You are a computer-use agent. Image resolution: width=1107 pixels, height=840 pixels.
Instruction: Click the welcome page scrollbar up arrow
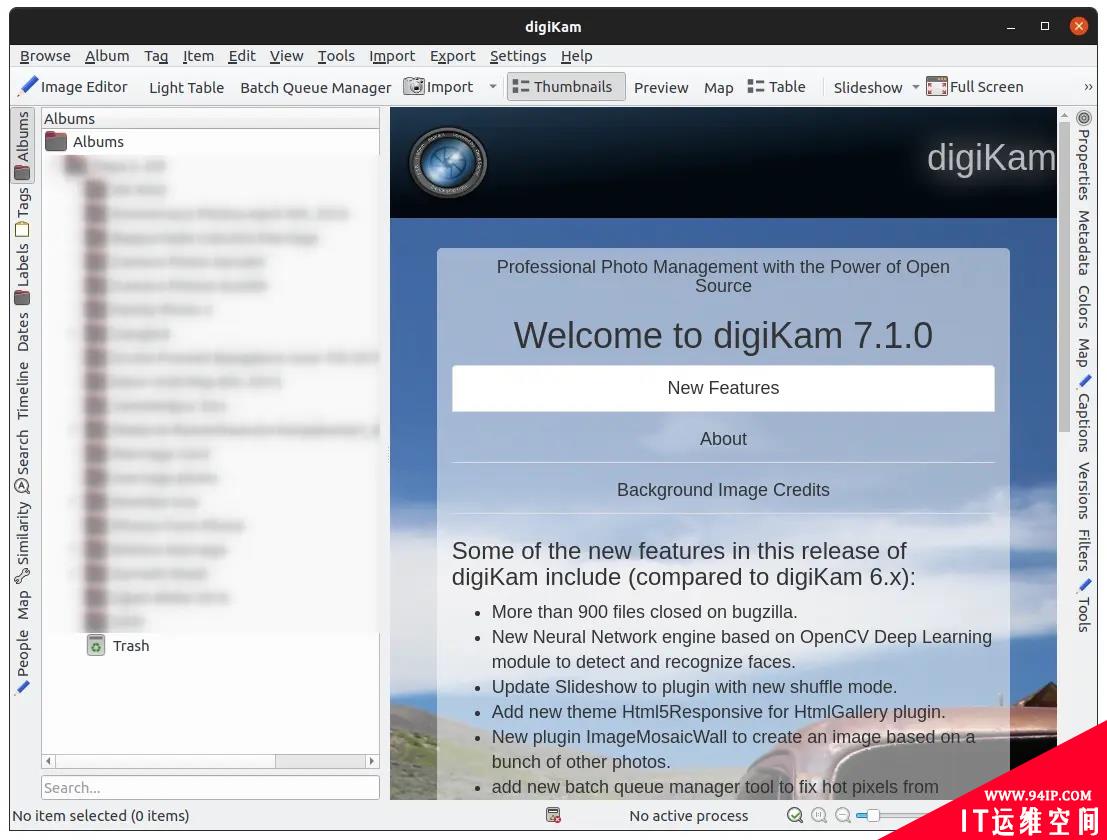coord(1065,114)
